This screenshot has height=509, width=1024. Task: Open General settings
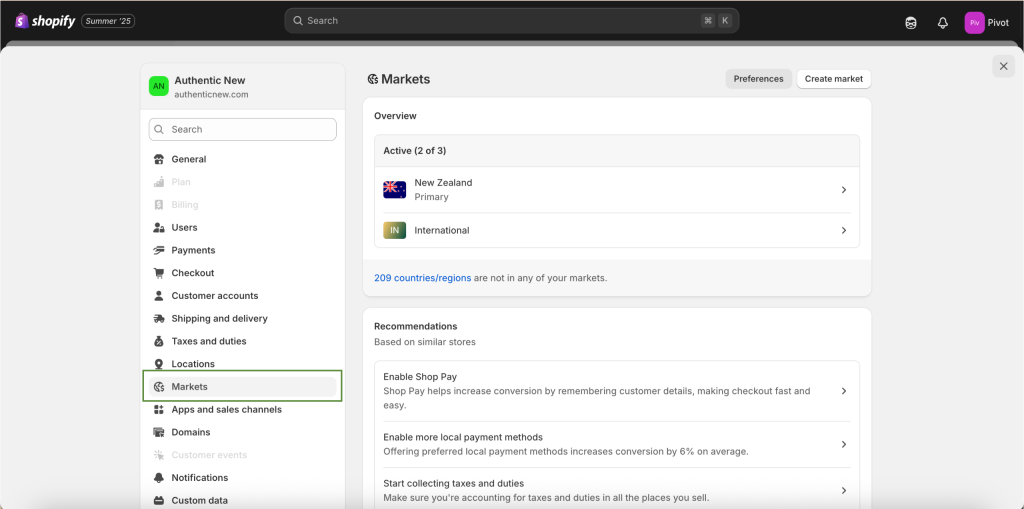(243, 159)
